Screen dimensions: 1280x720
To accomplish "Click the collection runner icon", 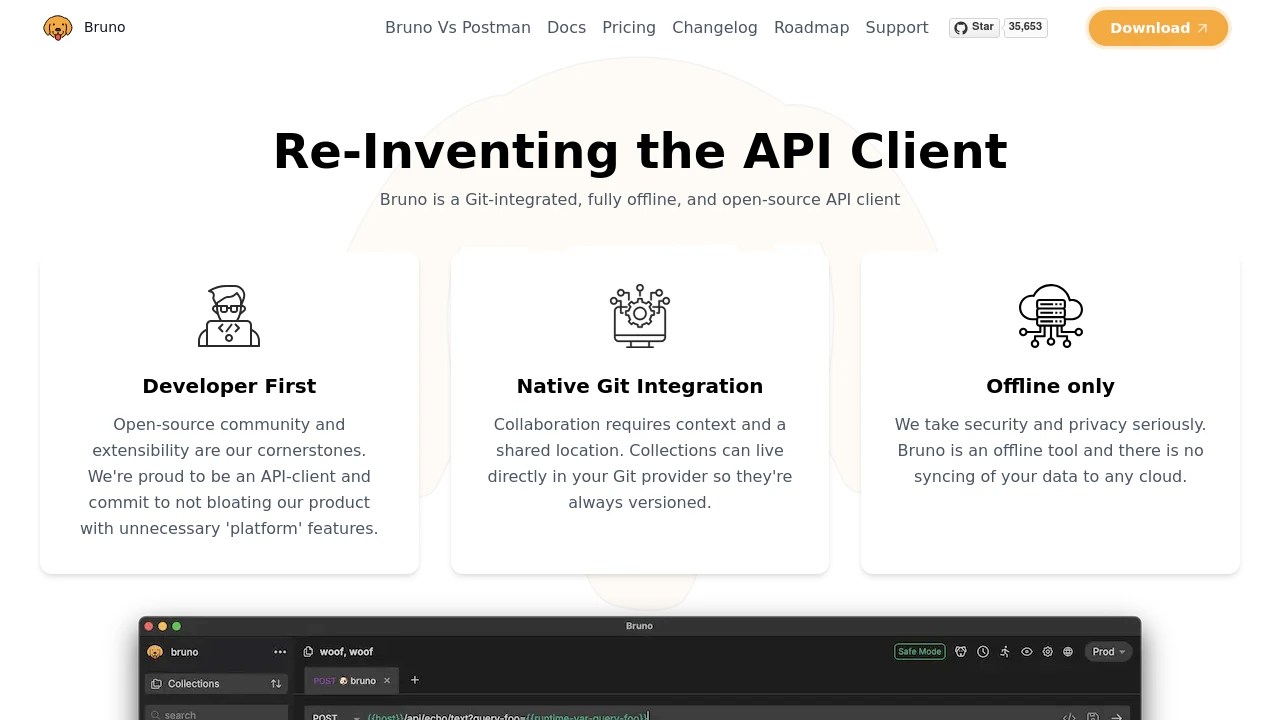I will [1004, 651].
